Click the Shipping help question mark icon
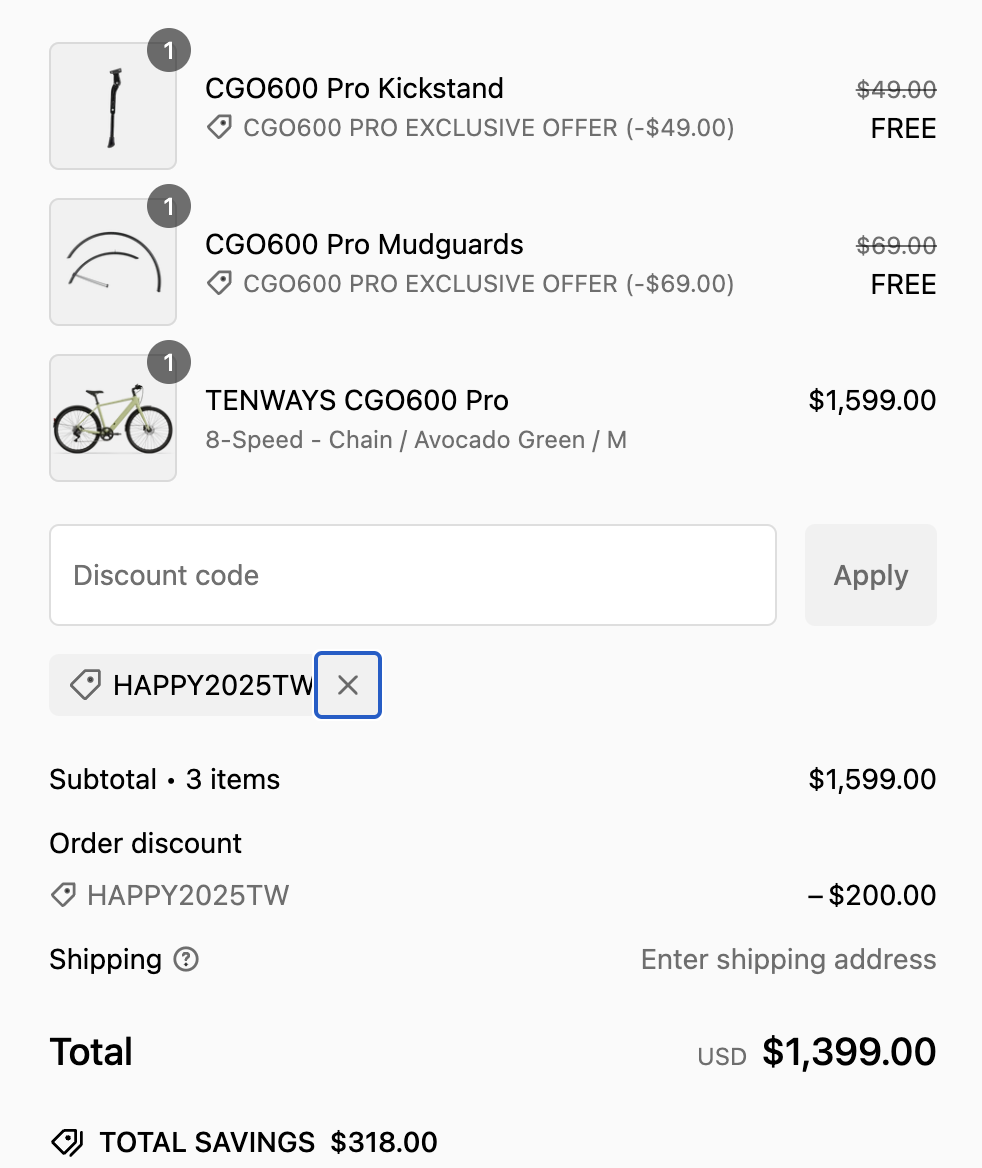The image size is (982, 1168). click(186, 960)
